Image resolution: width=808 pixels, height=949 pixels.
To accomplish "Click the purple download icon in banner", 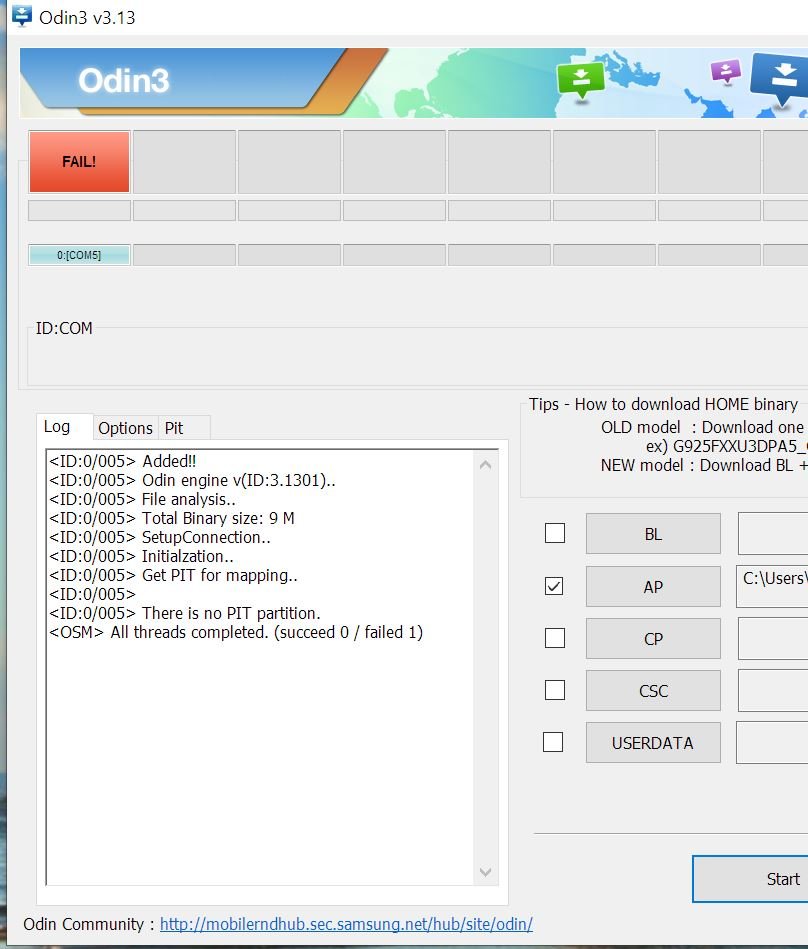I will (x=726, y=71).
